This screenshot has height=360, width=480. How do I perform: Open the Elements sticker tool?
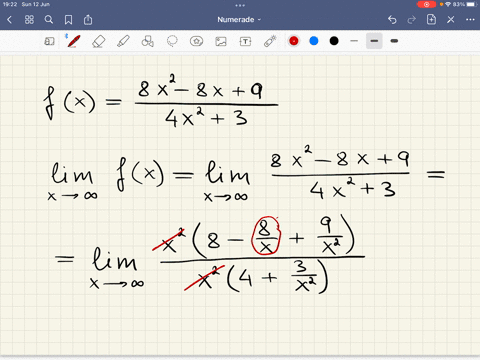[196, 41]
